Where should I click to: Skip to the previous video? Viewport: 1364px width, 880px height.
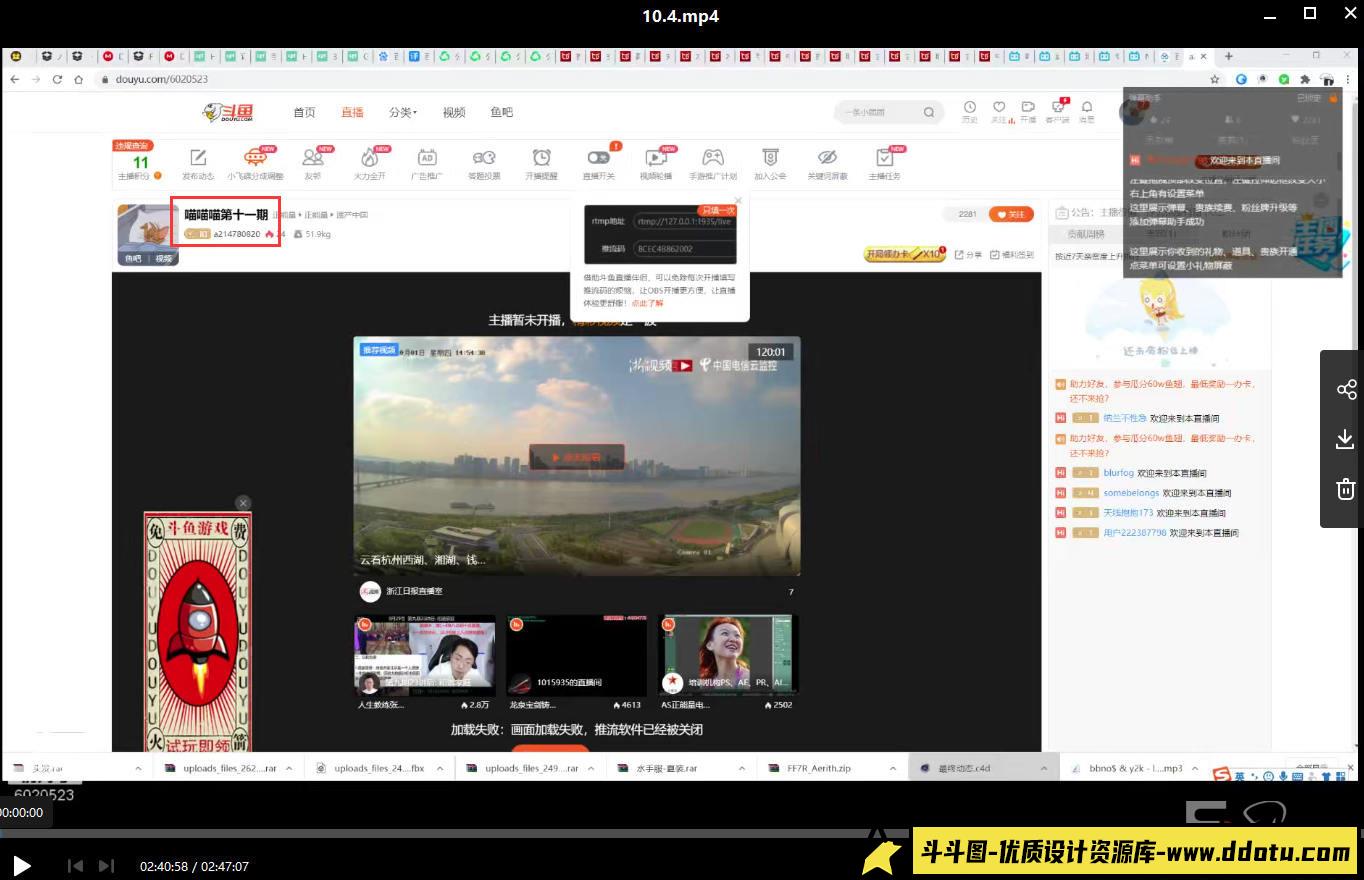75,866
